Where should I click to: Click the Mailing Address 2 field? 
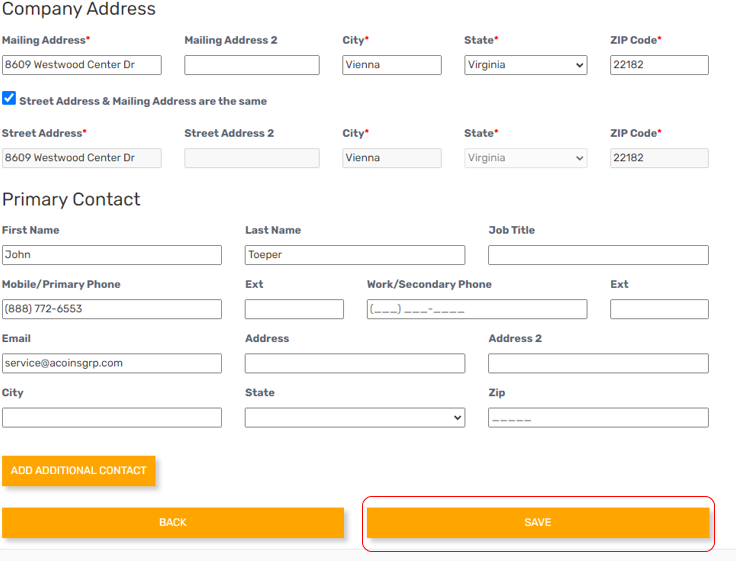click(252, 65)
